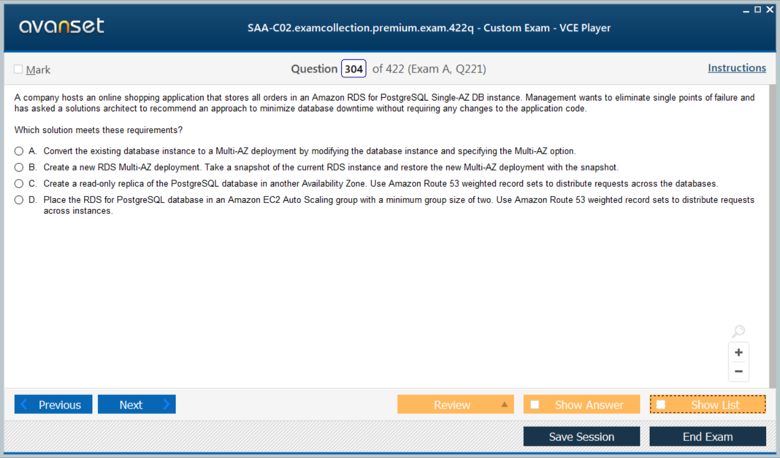Click the question number field 304
Viewport: 780px width, 458px height.
[354, 69]
